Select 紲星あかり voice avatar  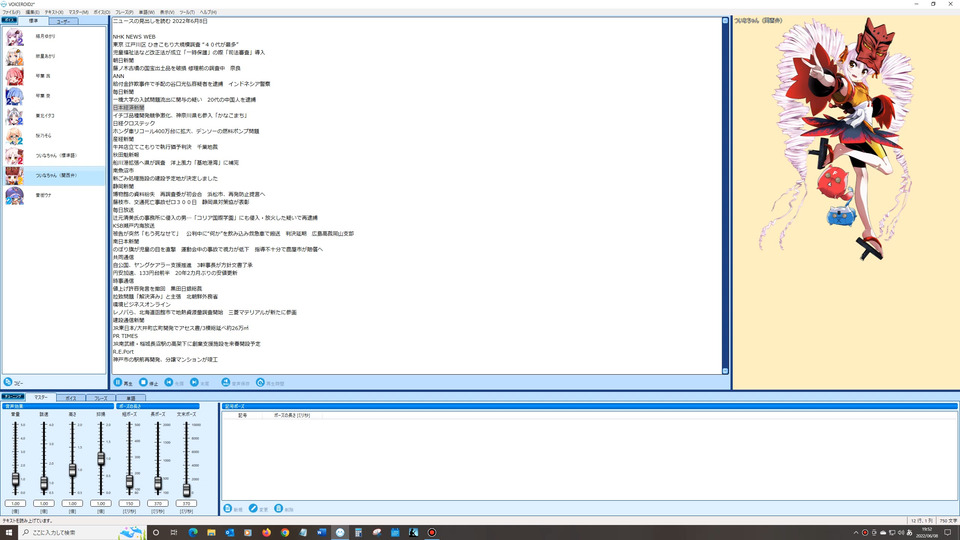tap(14, 56)
